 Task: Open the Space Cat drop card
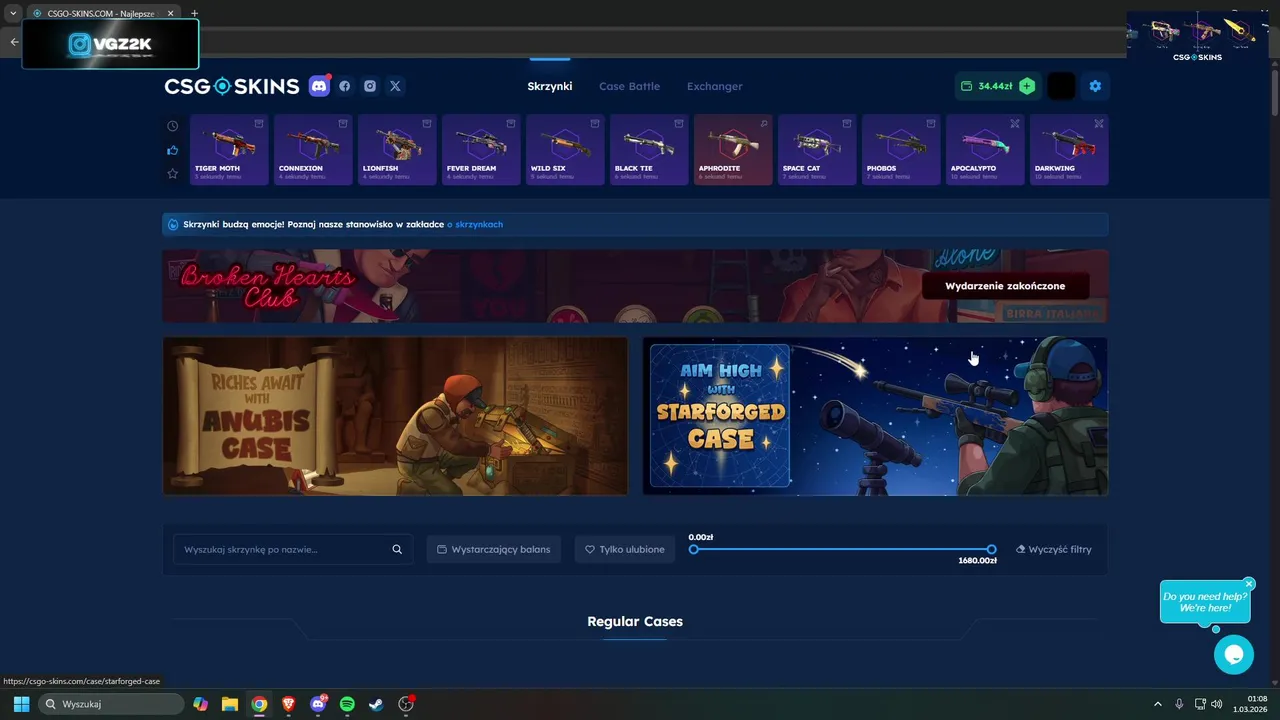coord(817,150)
